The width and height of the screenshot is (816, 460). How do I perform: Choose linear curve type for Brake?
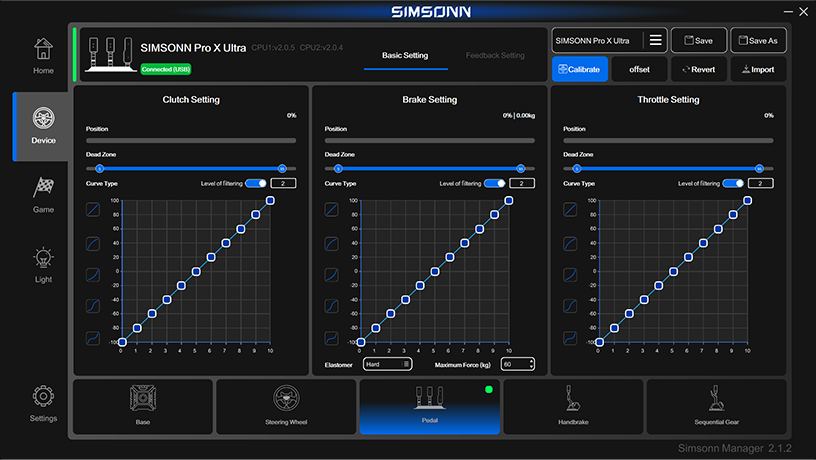tap(332, 210)
